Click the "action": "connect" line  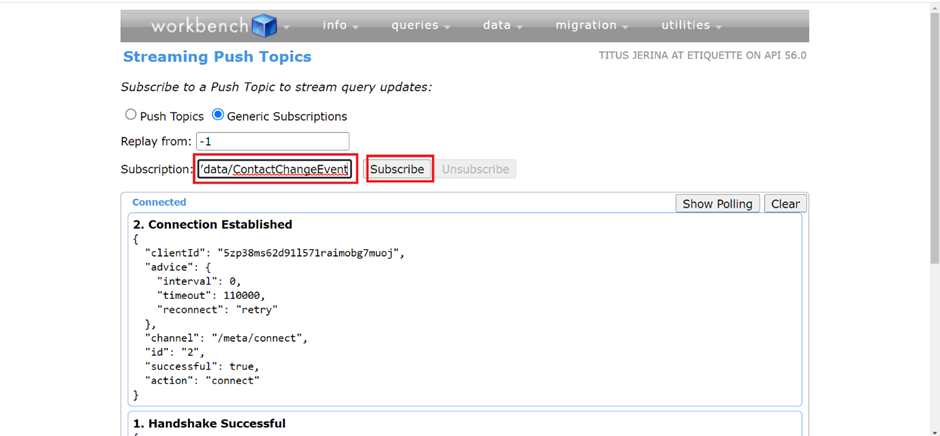202,381
